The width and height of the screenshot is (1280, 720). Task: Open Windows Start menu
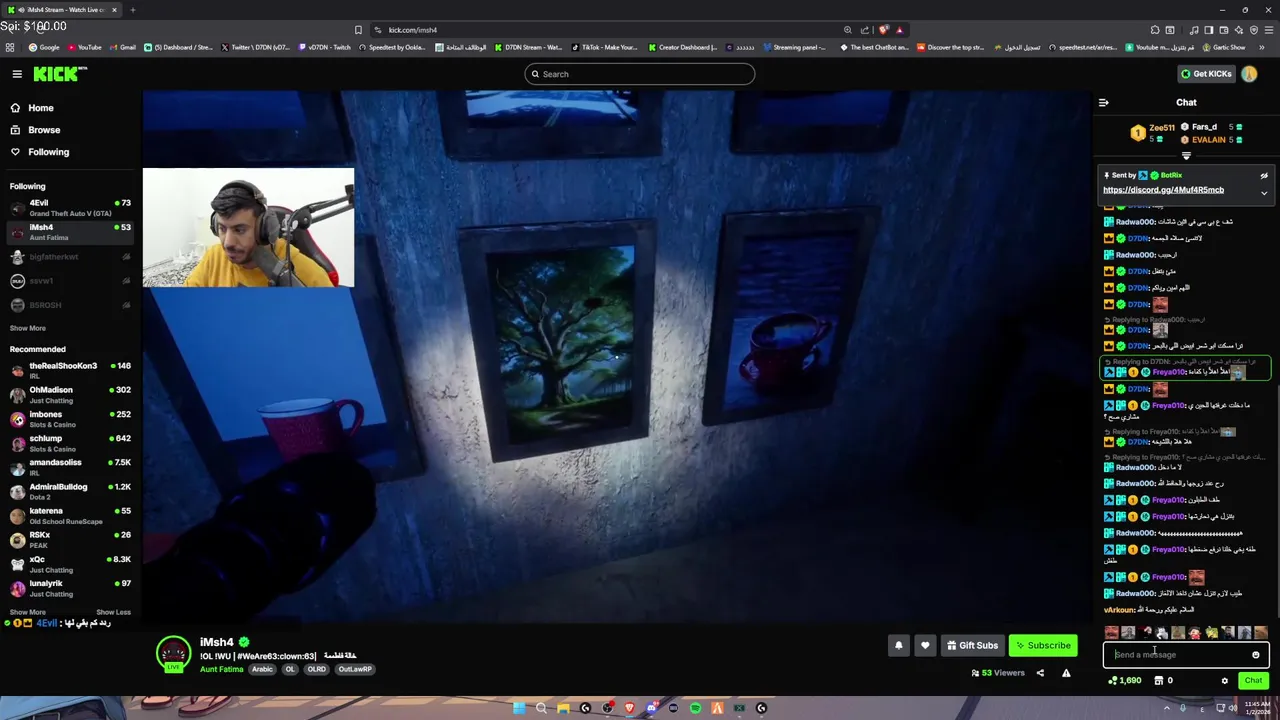519,708
